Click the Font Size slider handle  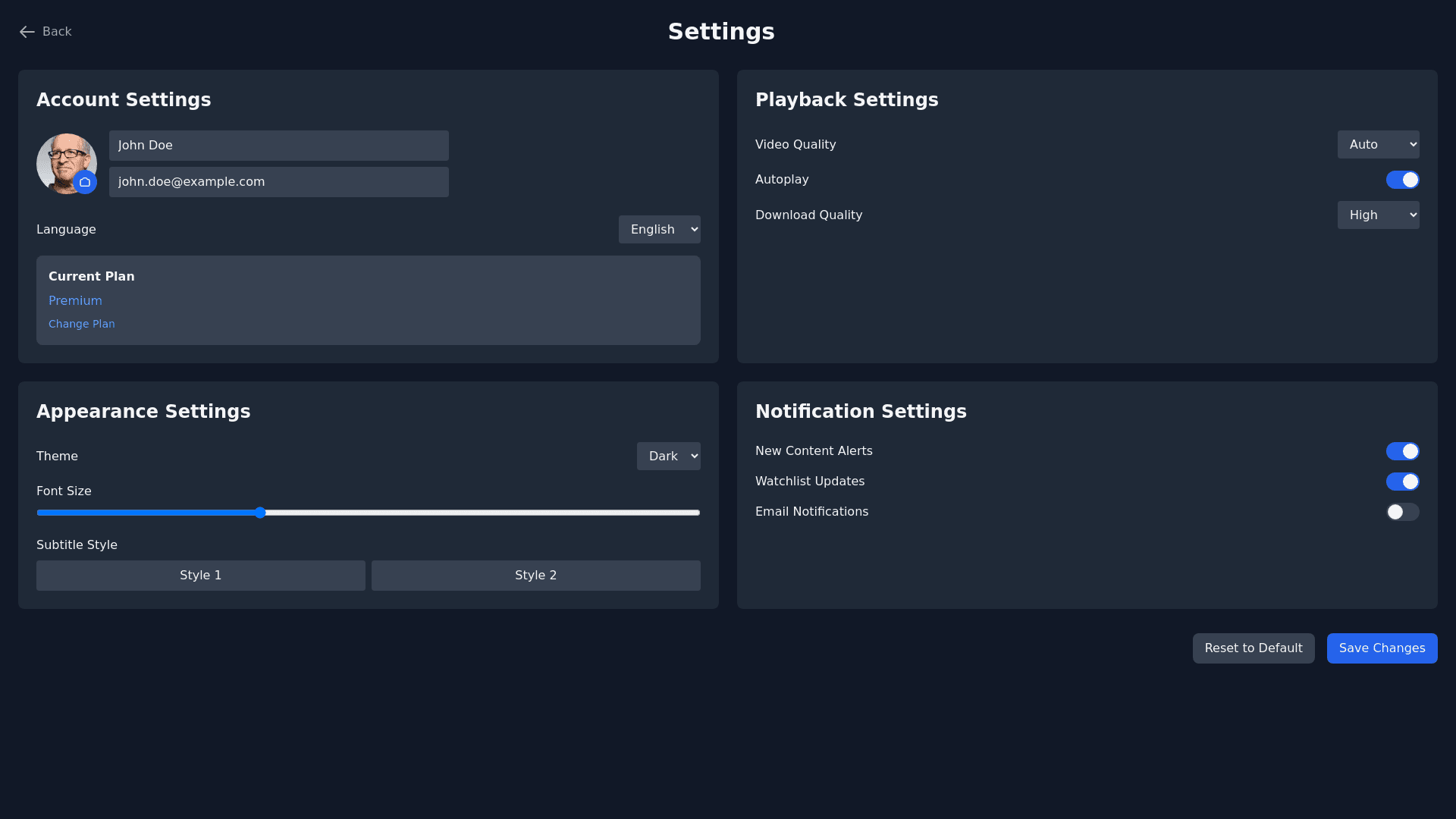(260, 513)
